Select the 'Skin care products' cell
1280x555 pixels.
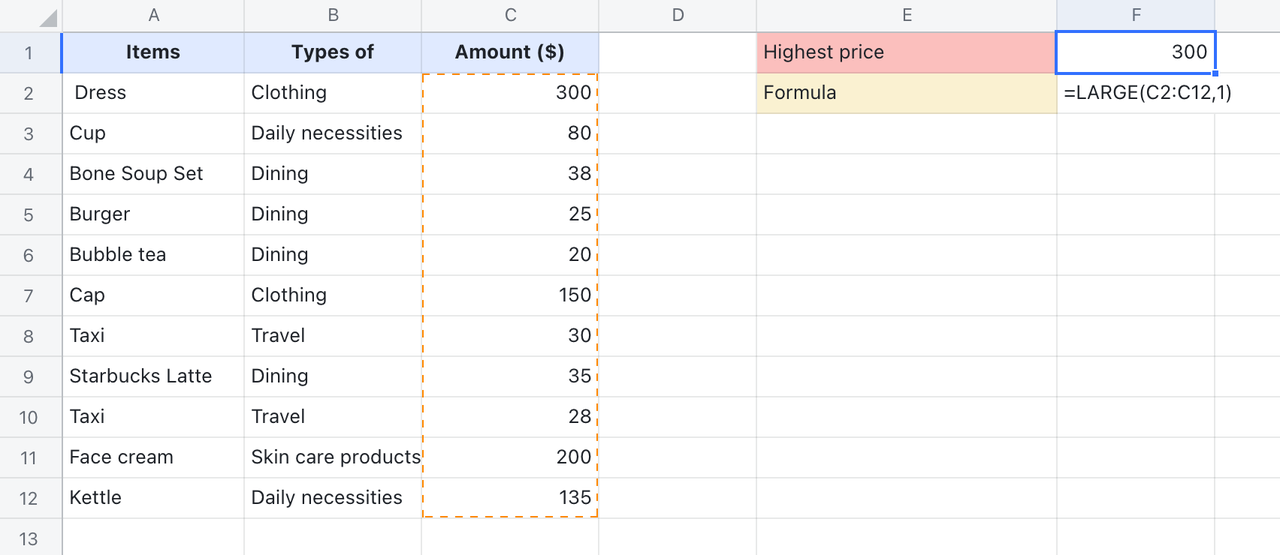point(332,458)
